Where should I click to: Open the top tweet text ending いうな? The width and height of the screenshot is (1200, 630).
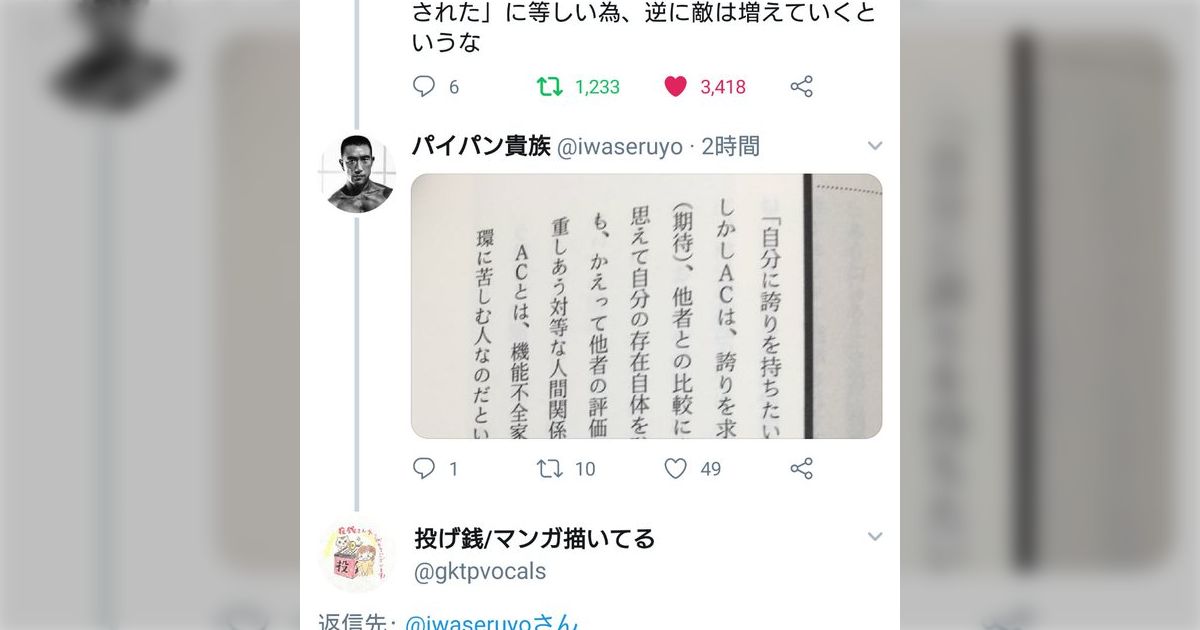click(598, 28)
